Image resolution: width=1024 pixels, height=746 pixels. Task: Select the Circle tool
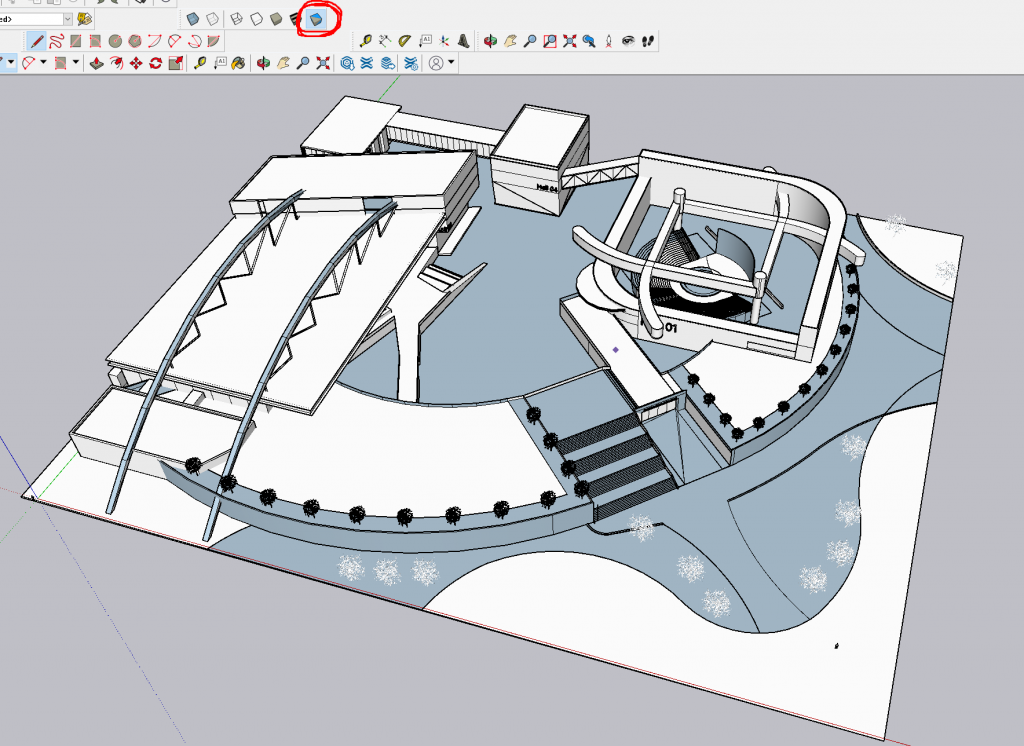click(x=114, y=40)
